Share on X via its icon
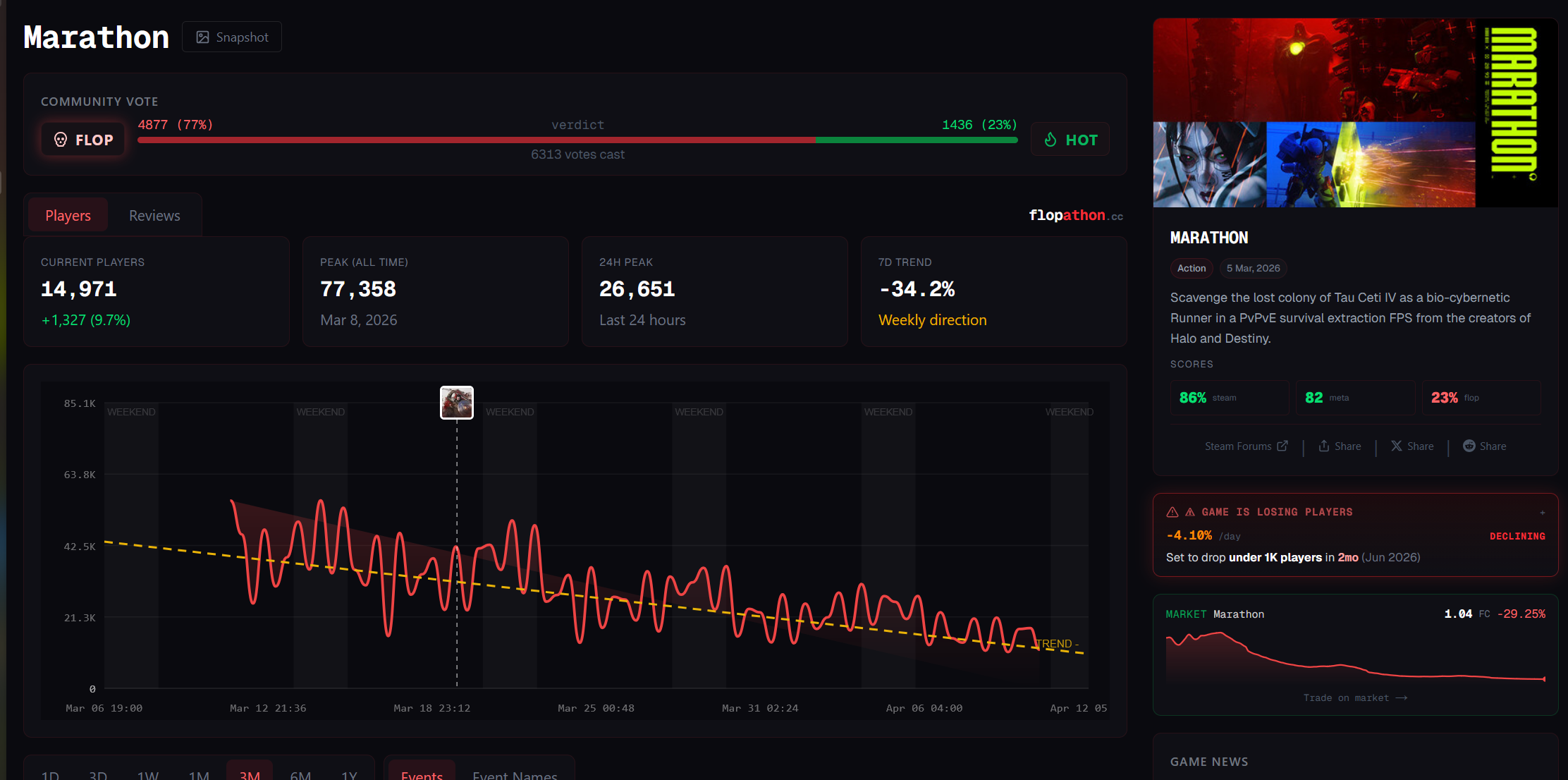Image resolution: width=1568 pixels, height=780 pixels. tap(1396, 446)
